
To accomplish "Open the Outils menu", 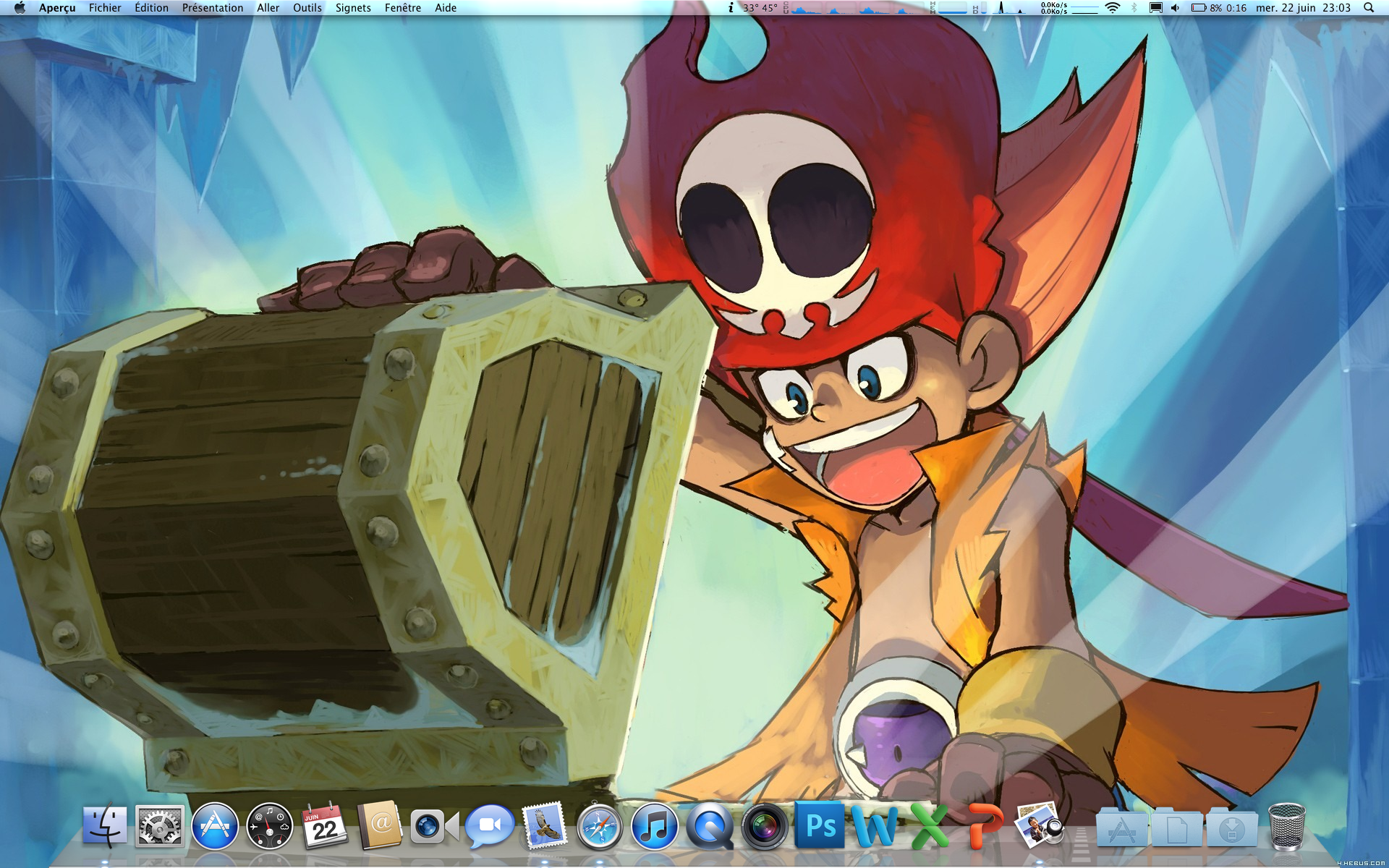I will [307, 8].
